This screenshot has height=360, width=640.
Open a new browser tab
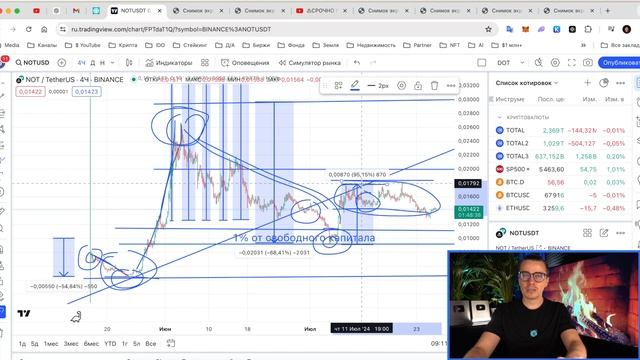(x=608, y=11)
